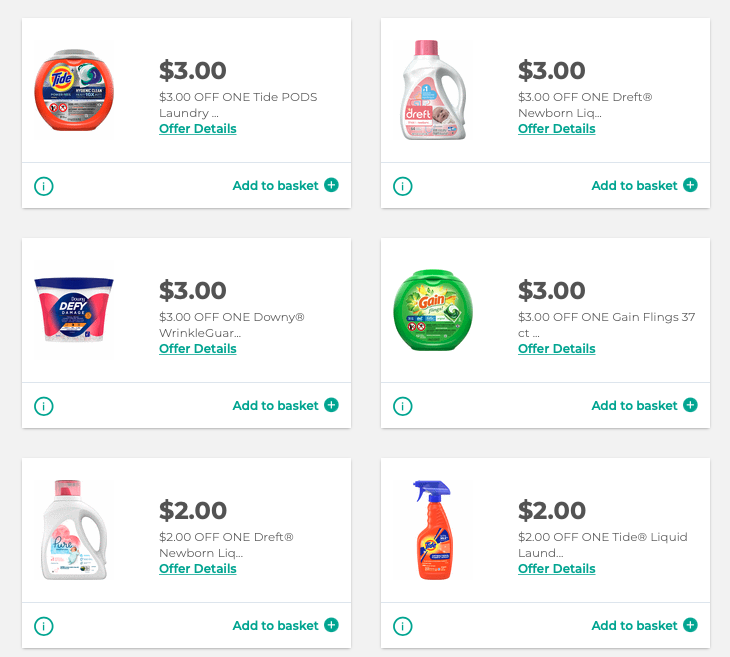Select the Downy Defy Damage product image
The width and height of the screenshot is (730, 657).
[x=74, y=310]
